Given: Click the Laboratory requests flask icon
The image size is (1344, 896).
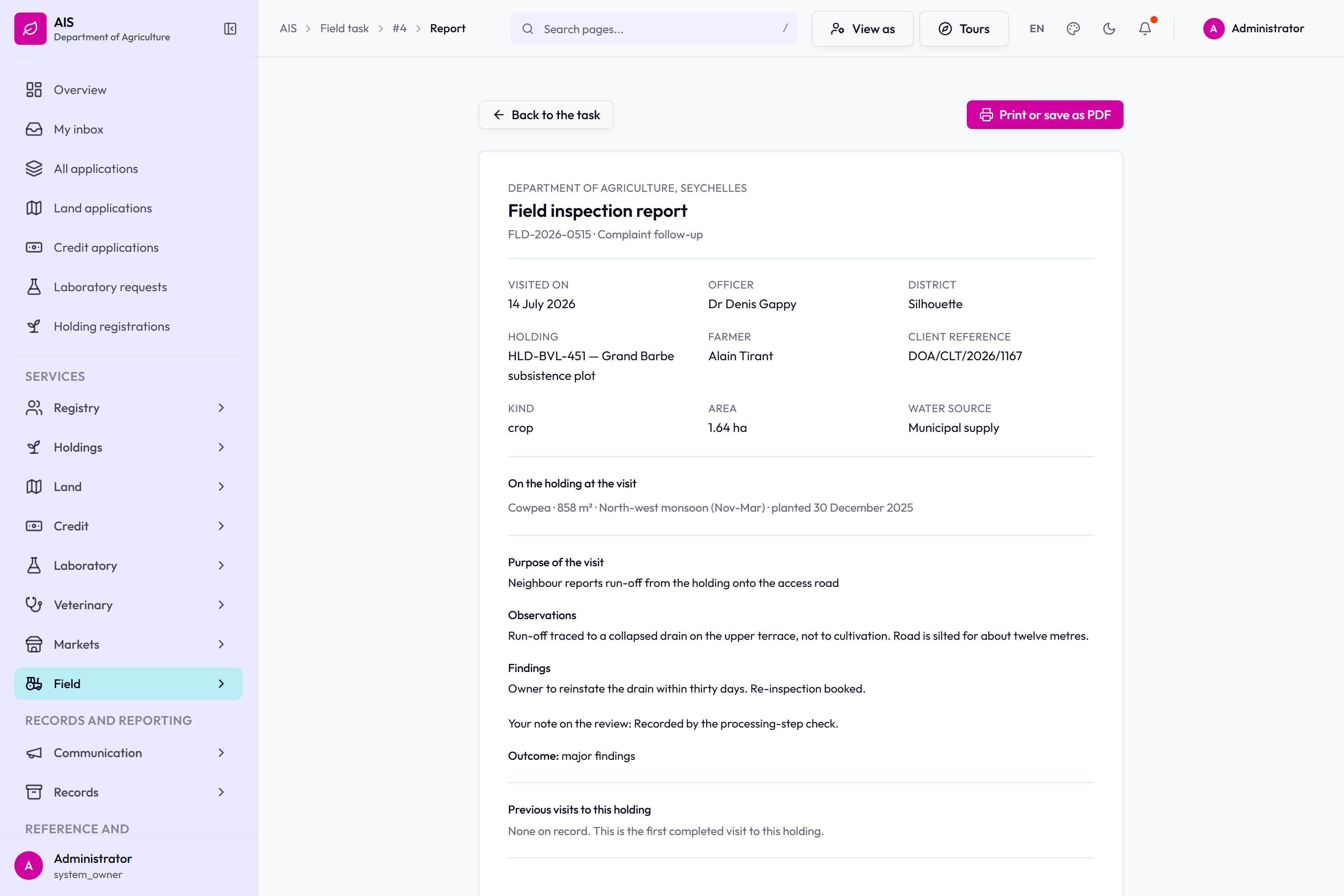Looking at the screenshot, I should (x=34, y=287).
